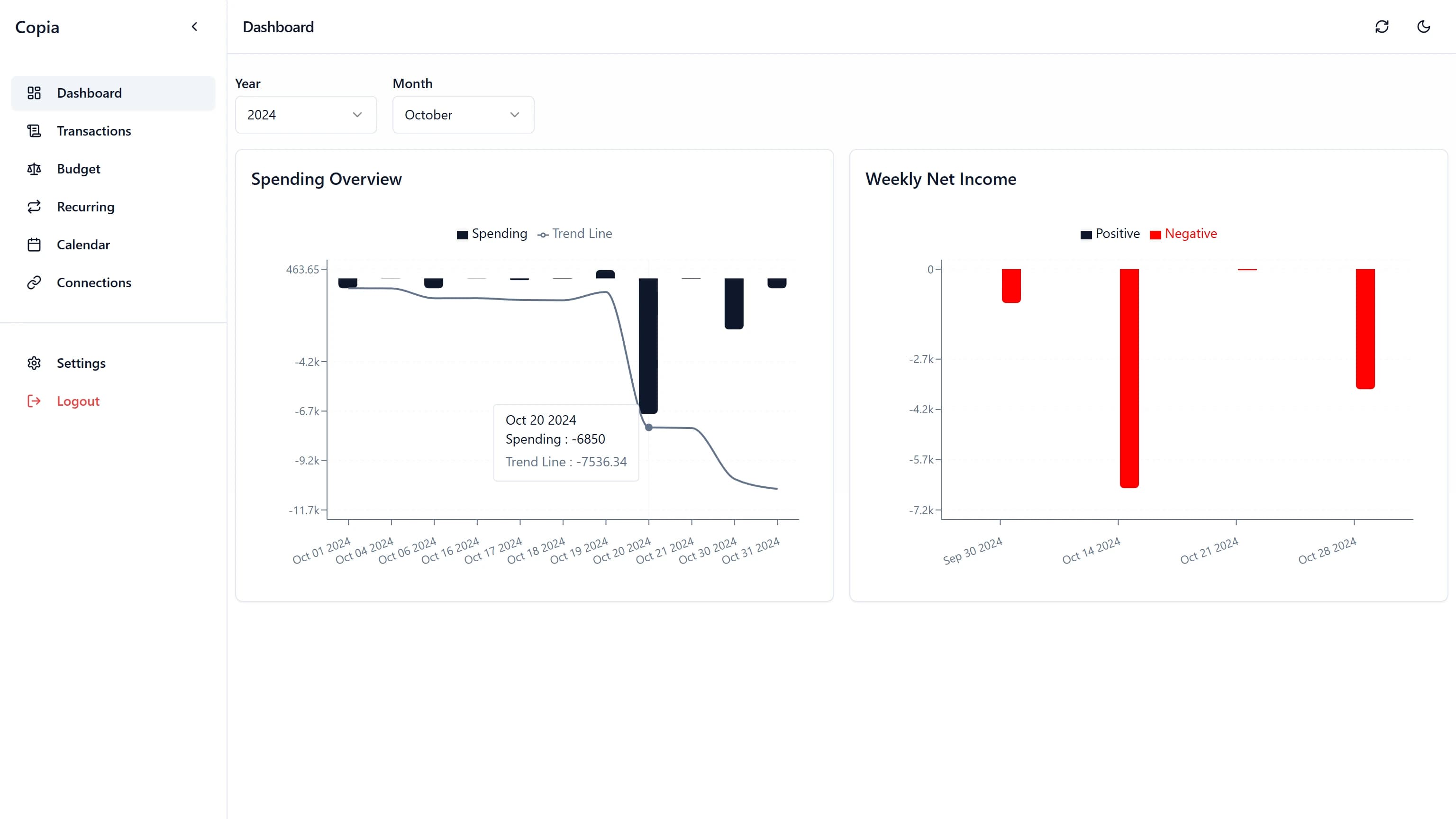Select the Recurring arrows icon
The width and height of the screenshot is (1456, 819).
(34, 206)
